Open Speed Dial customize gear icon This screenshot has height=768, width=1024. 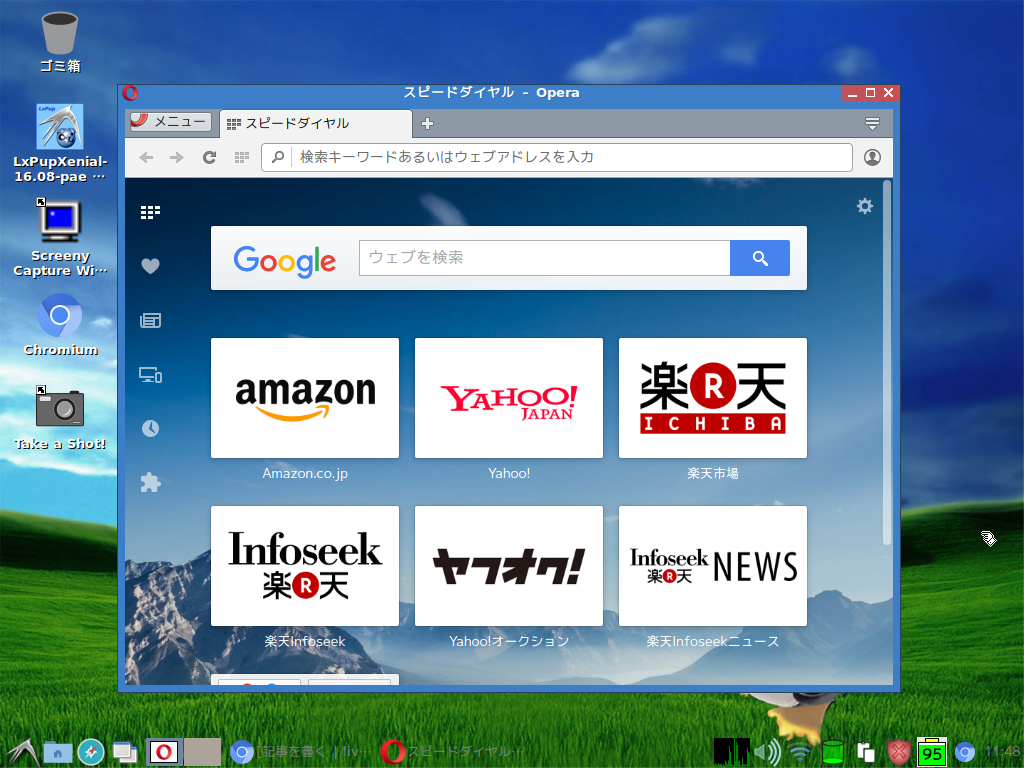865,206
